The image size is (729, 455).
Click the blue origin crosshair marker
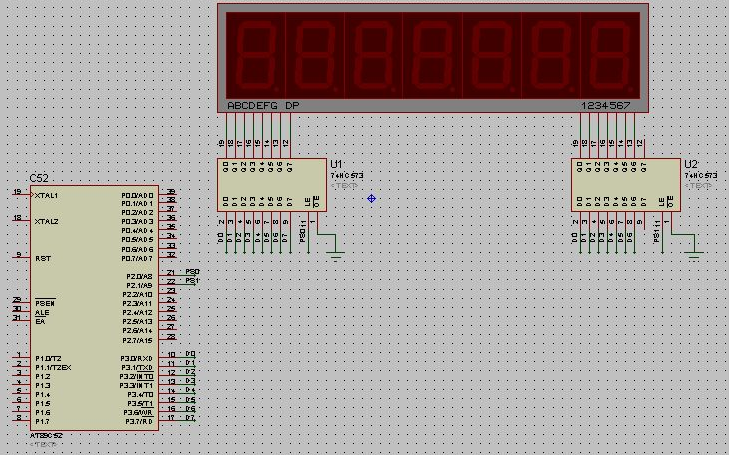coord(372,198)
